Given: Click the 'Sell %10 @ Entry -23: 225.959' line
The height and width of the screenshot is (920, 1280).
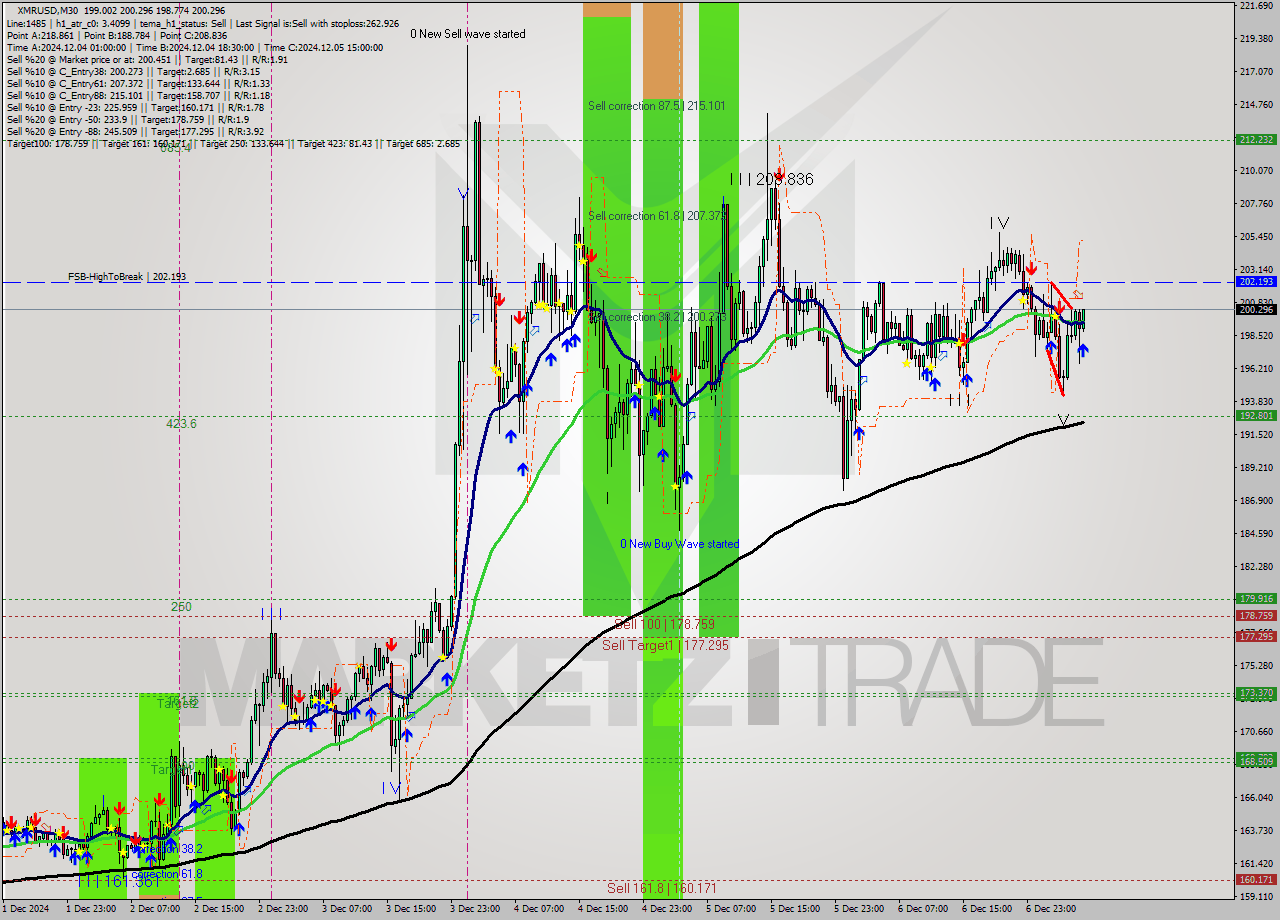Looking at the screenshot, I should 135,107.
